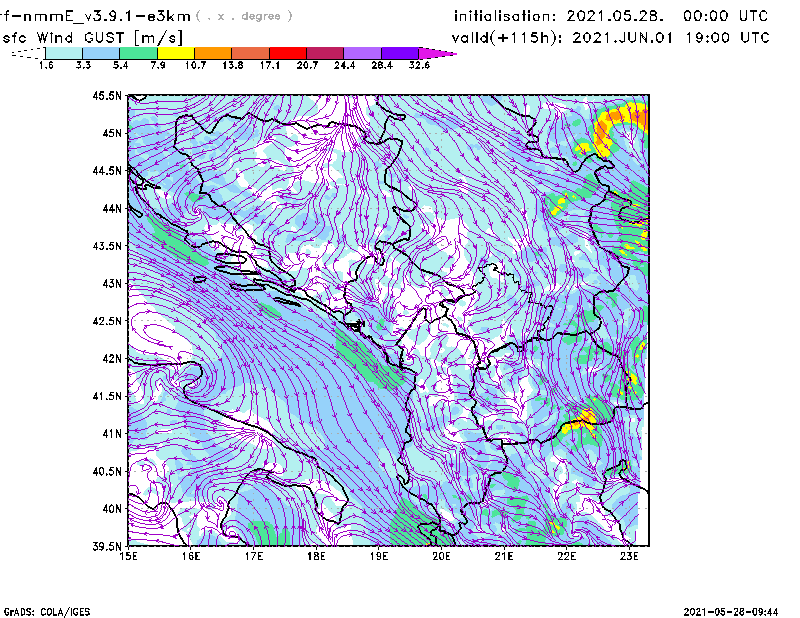Click the '43N' latitude label
This screenshot has height=618, width=800.
tap(112, 283)
